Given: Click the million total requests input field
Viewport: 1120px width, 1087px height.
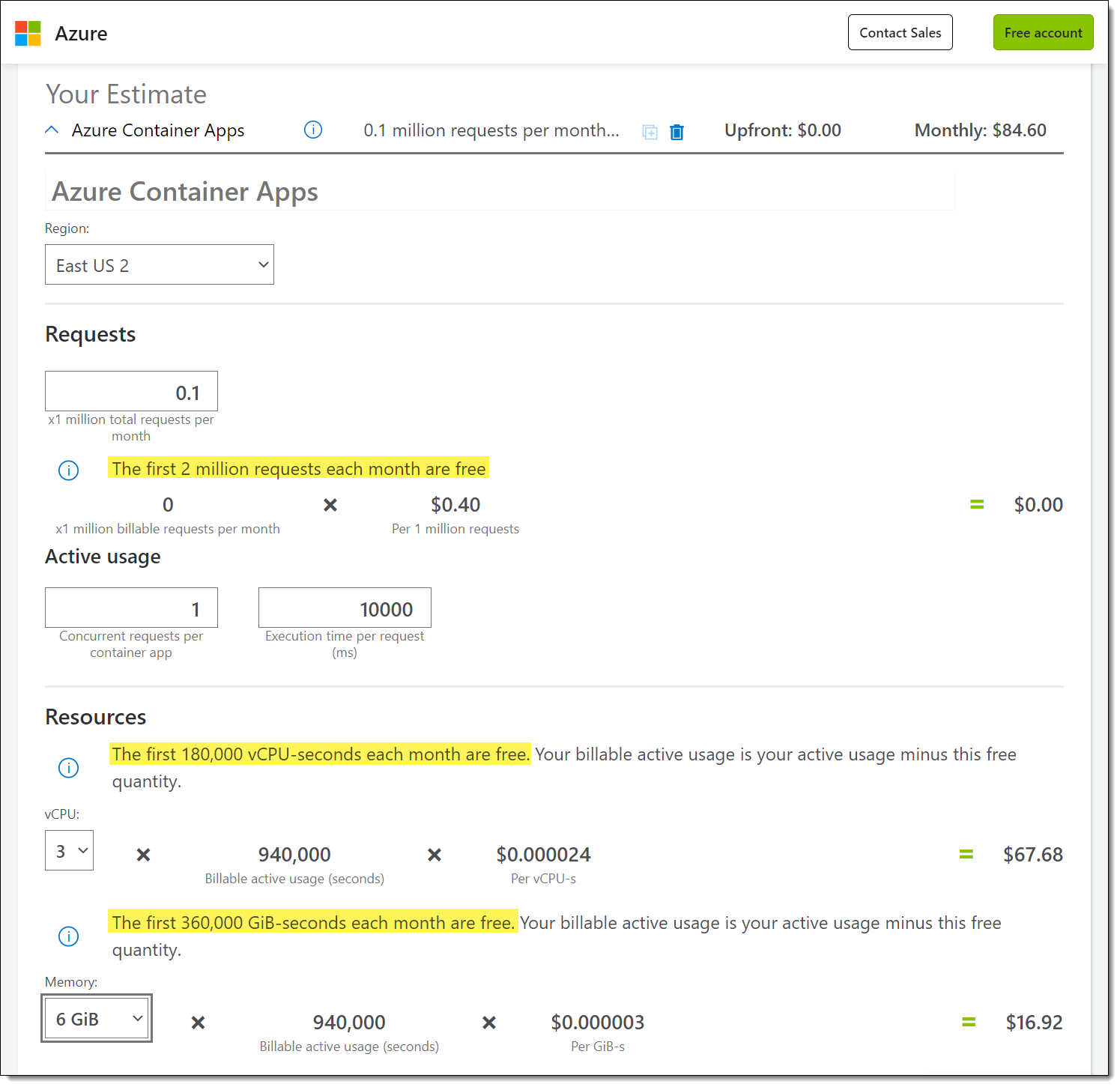Looking at the screenshot, I should (x=131, y=391).
